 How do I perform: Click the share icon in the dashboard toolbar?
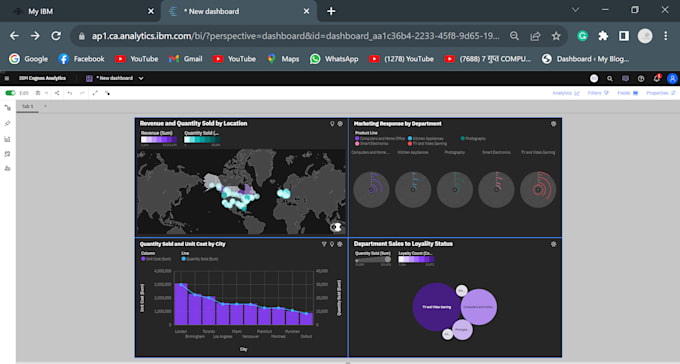57,93
